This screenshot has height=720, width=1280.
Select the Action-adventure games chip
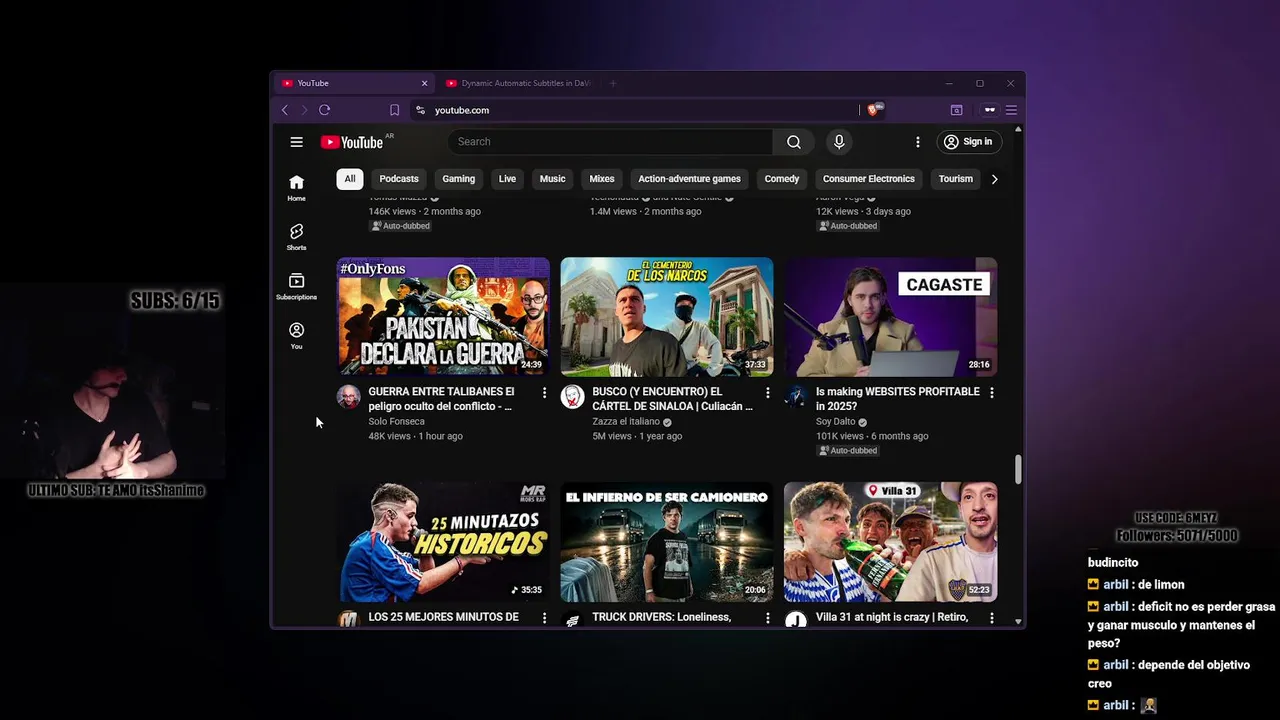click(x=689, y=179)
